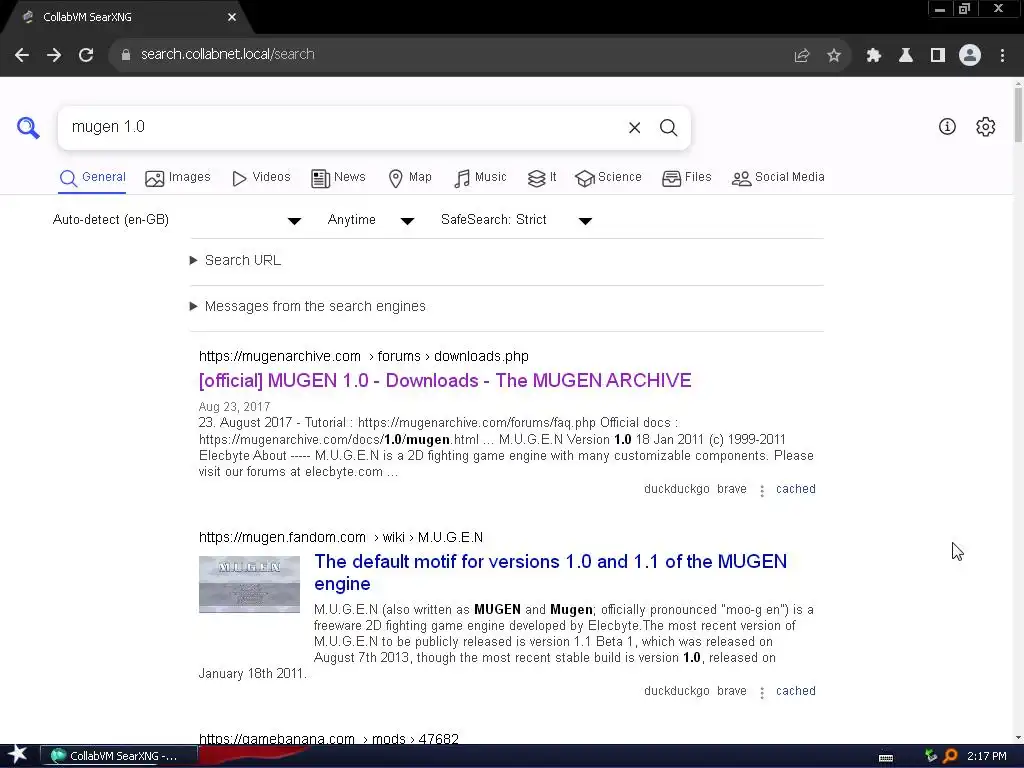Submit search with magnifier button
Screen dimensions: 1024x768
tap(668, 127)
